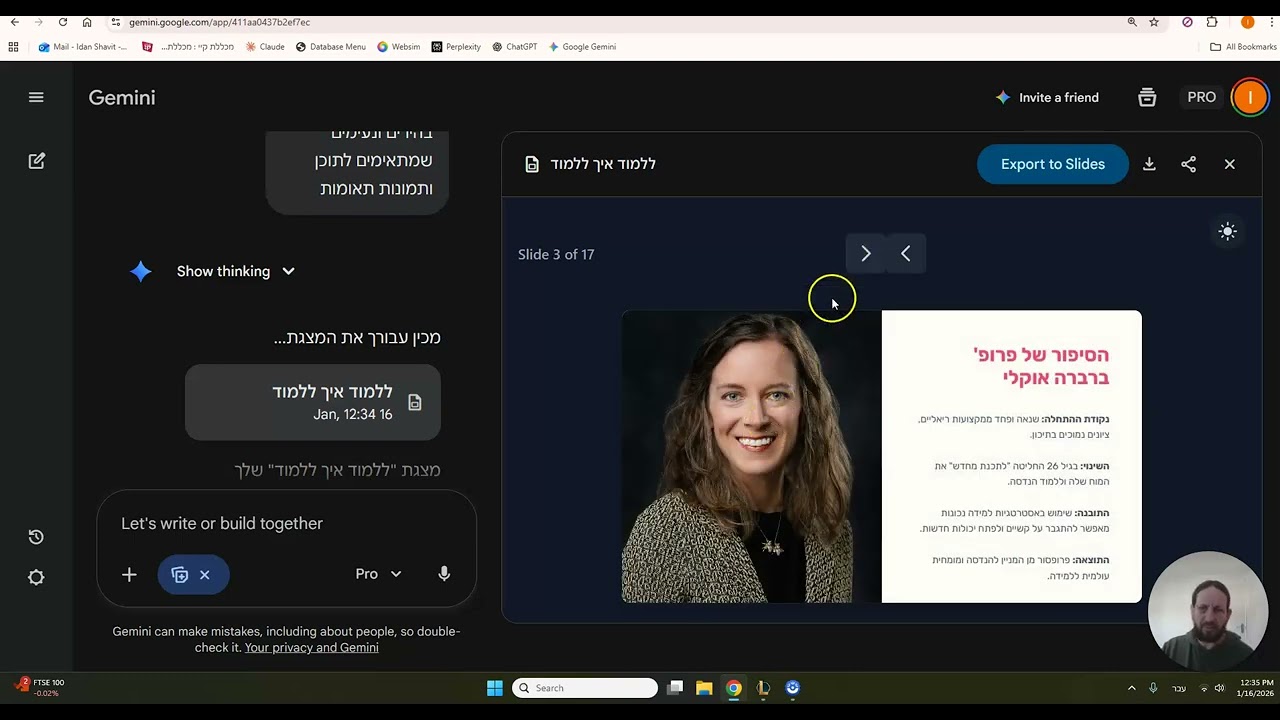Open Google Gemini bookmark
The width and height of the screenshot is (1280, 720).
tap(582, 46)
